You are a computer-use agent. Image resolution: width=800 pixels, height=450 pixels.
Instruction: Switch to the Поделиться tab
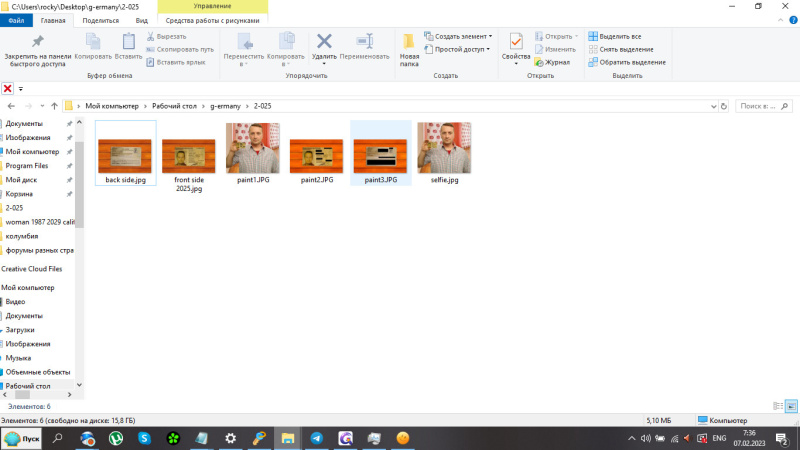click(100, 20)
